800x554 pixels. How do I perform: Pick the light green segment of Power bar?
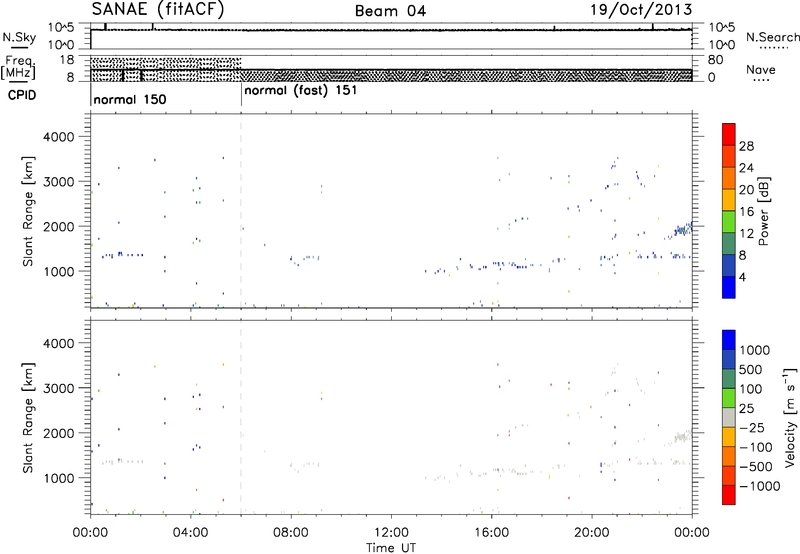coord(729,221)
